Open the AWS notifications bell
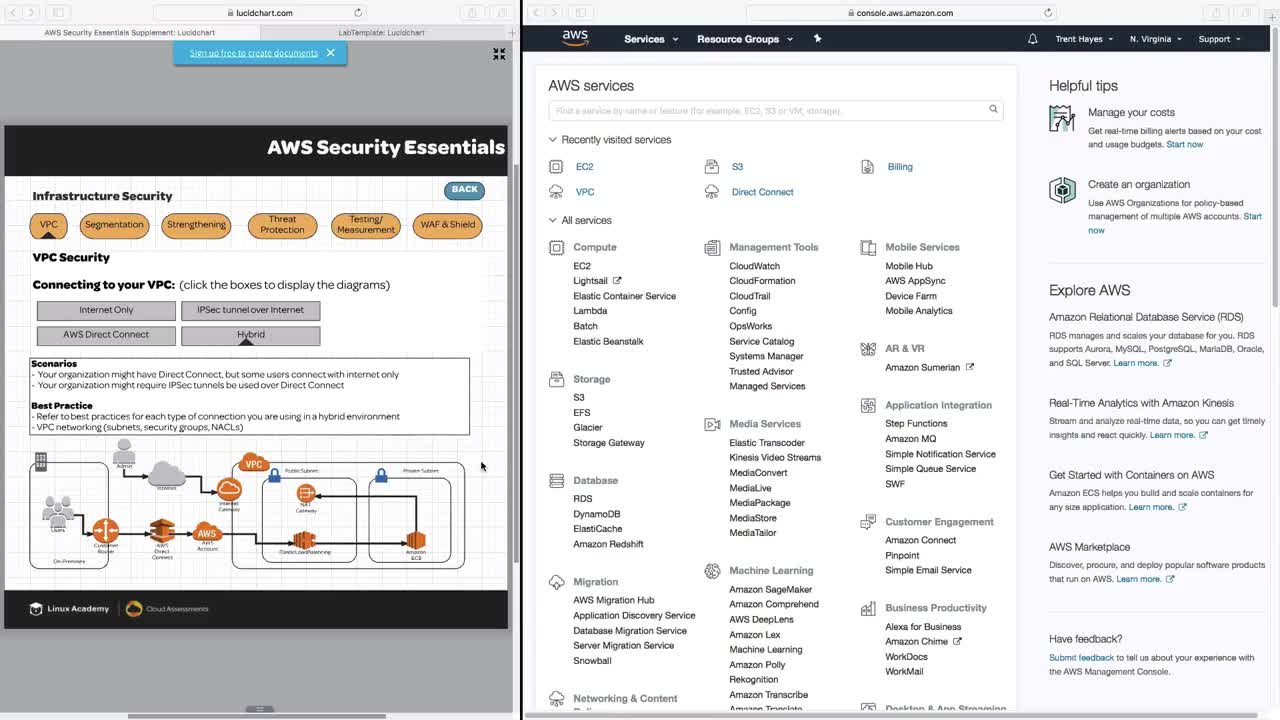Image resolution: width=1280 pixels, height=720 pixels. (1033, 39)
